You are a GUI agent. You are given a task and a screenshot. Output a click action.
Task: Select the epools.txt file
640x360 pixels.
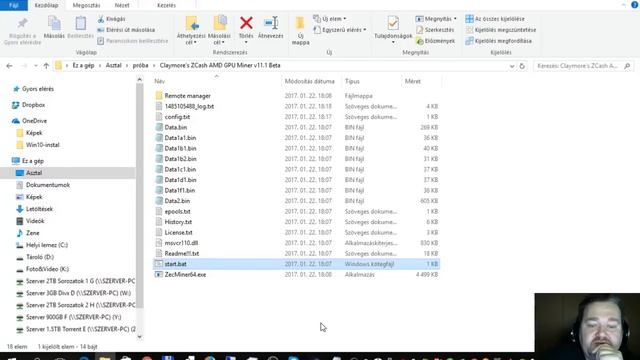178,211
